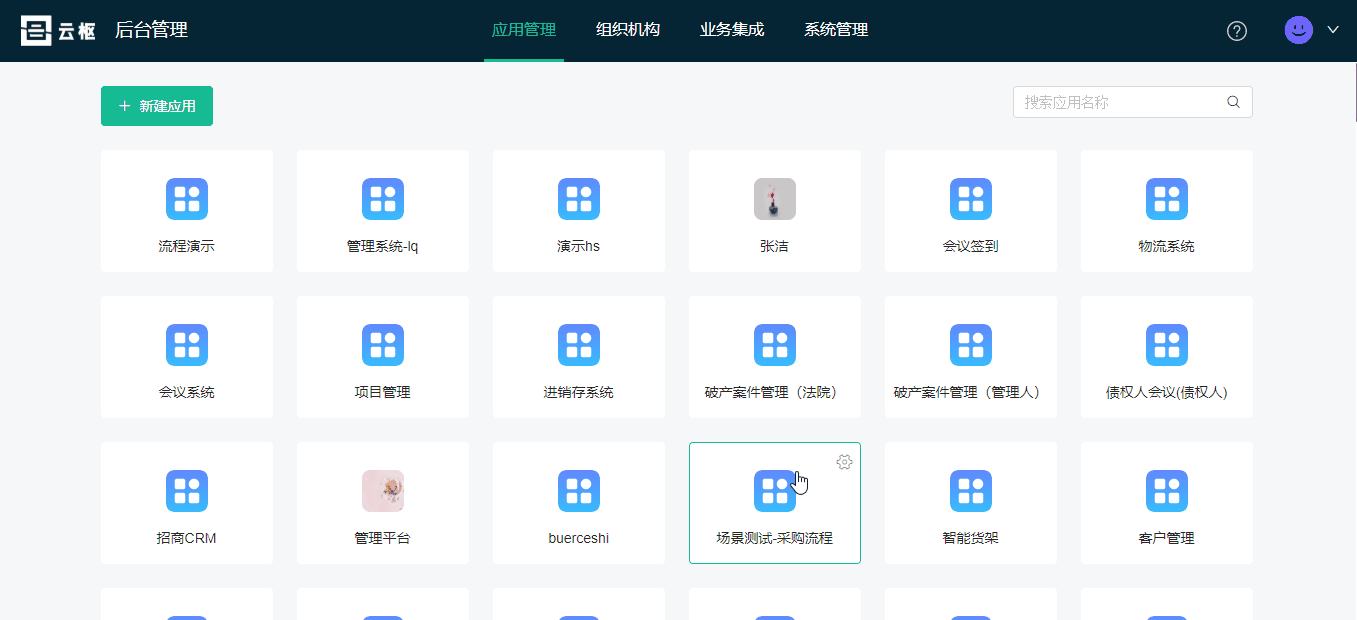This screenshot has width=1357, height=620.
Task: Open the 场景测试-采购流程 app icon
Action: pos(775,491)
